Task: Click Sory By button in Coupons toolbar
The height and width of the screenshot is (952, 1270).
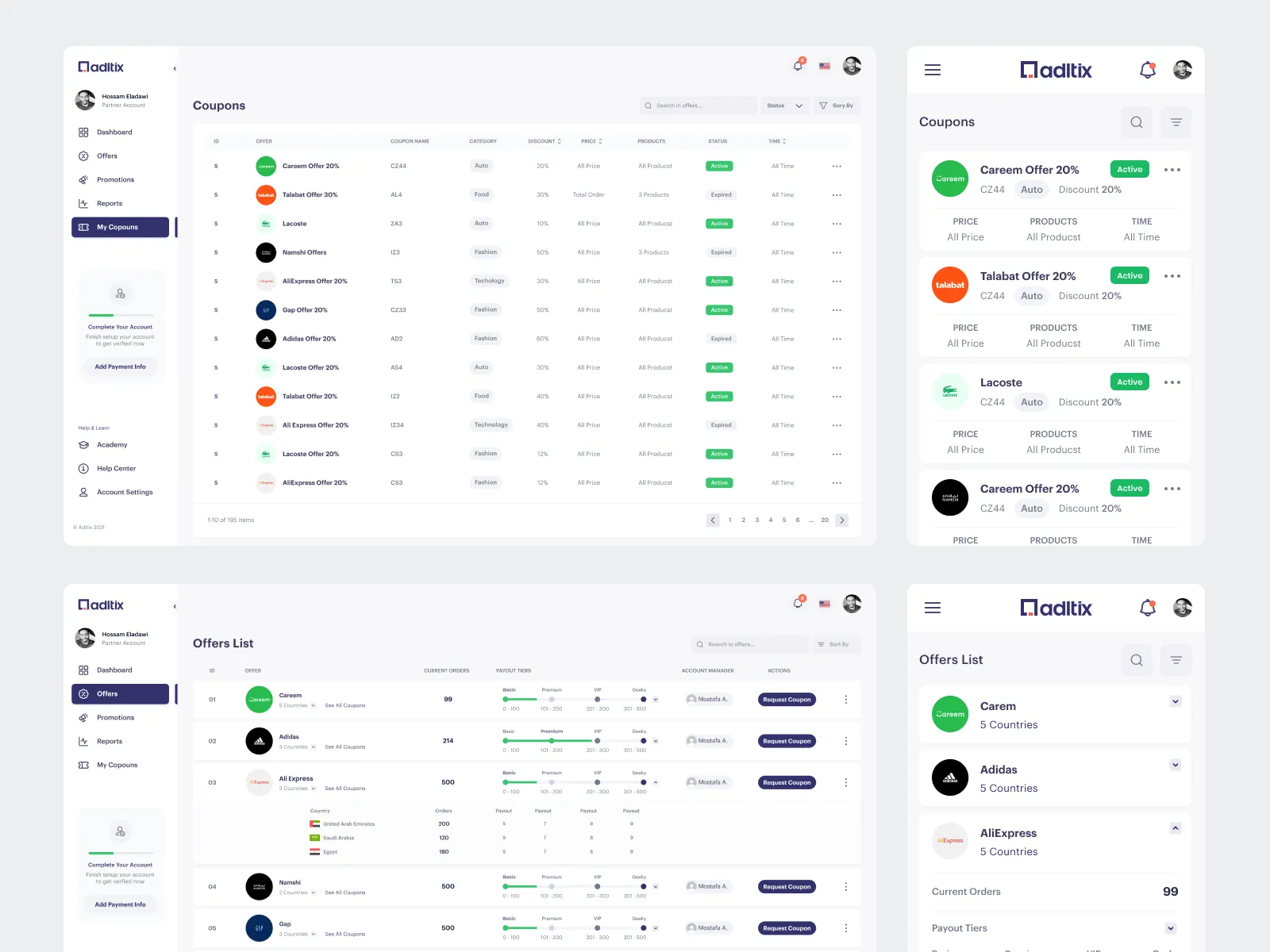Action: tap(837, 106)
